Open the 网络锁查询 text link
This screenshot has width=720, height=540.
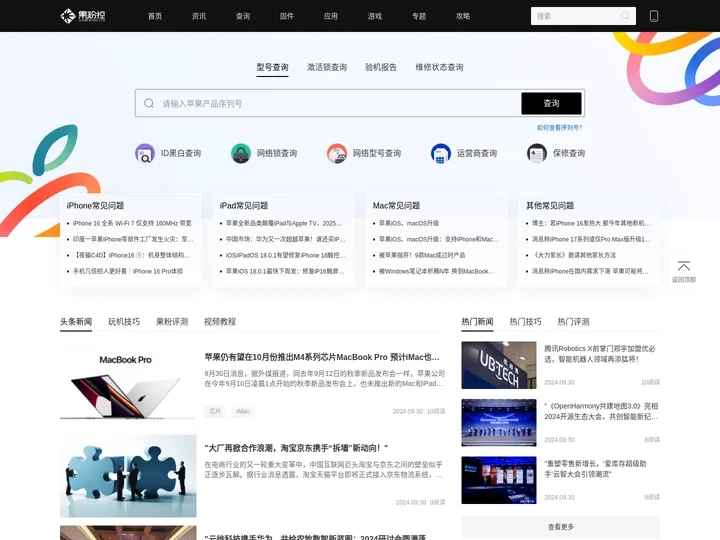tap(277, 153)
